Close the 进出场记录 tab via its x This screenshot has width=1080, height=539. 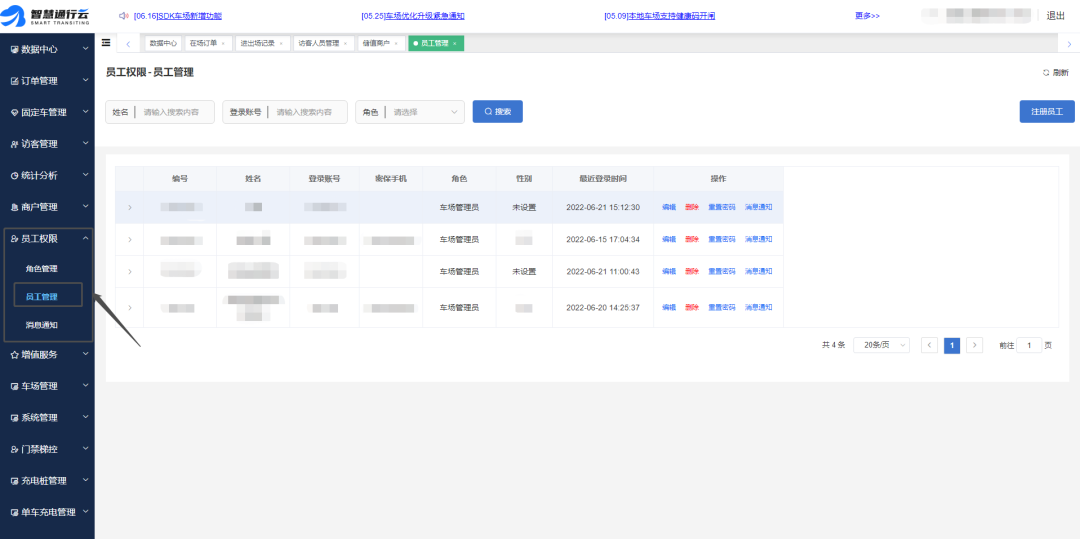(280, 43)
